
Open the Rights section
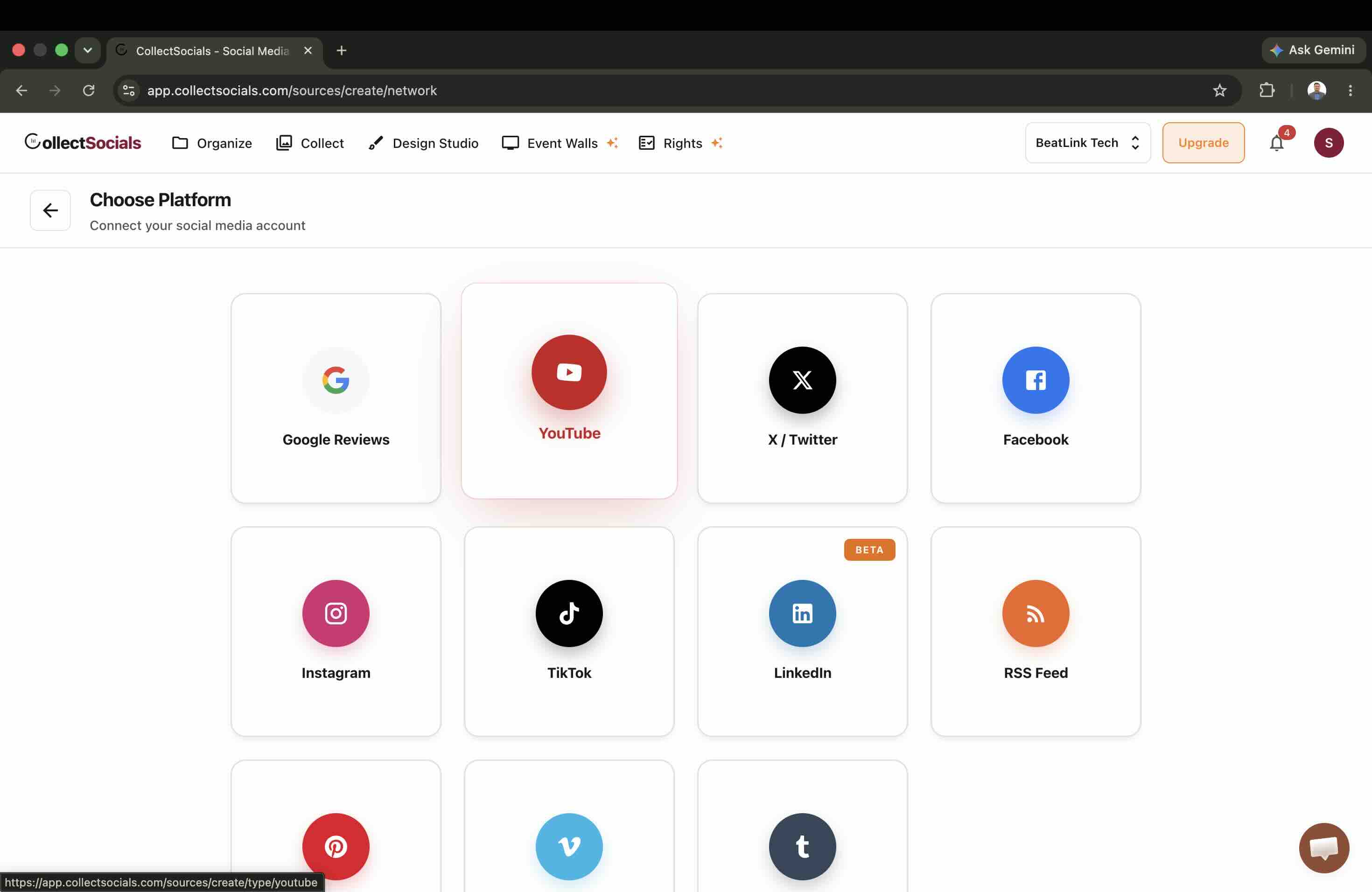pyautogui.click(x=680, y=143)
